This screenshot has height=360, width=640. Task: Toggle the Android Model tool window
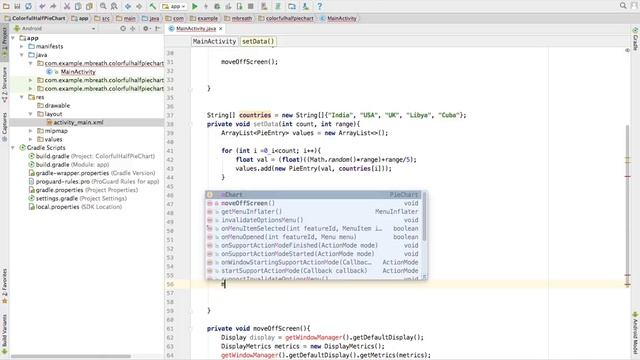635,333
